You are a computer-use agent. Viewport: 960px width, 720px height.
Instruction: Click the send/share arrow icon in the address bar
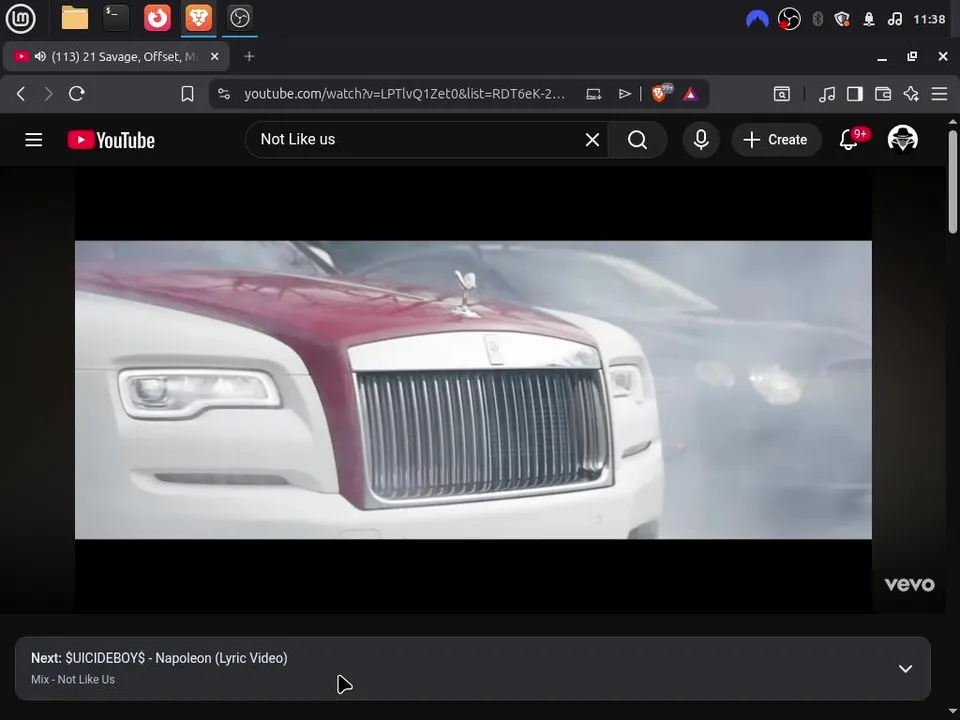coord(624,94)
